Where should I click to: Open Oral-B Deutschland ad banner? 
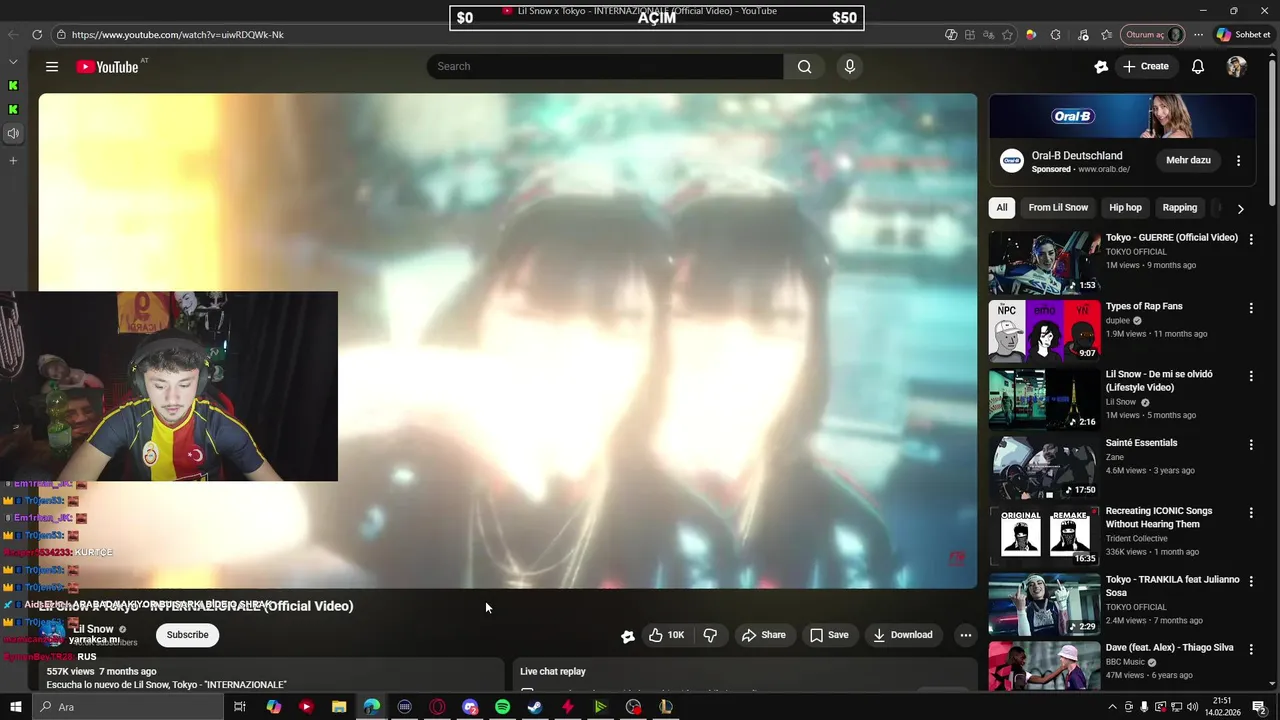(x=1122, y=116)
